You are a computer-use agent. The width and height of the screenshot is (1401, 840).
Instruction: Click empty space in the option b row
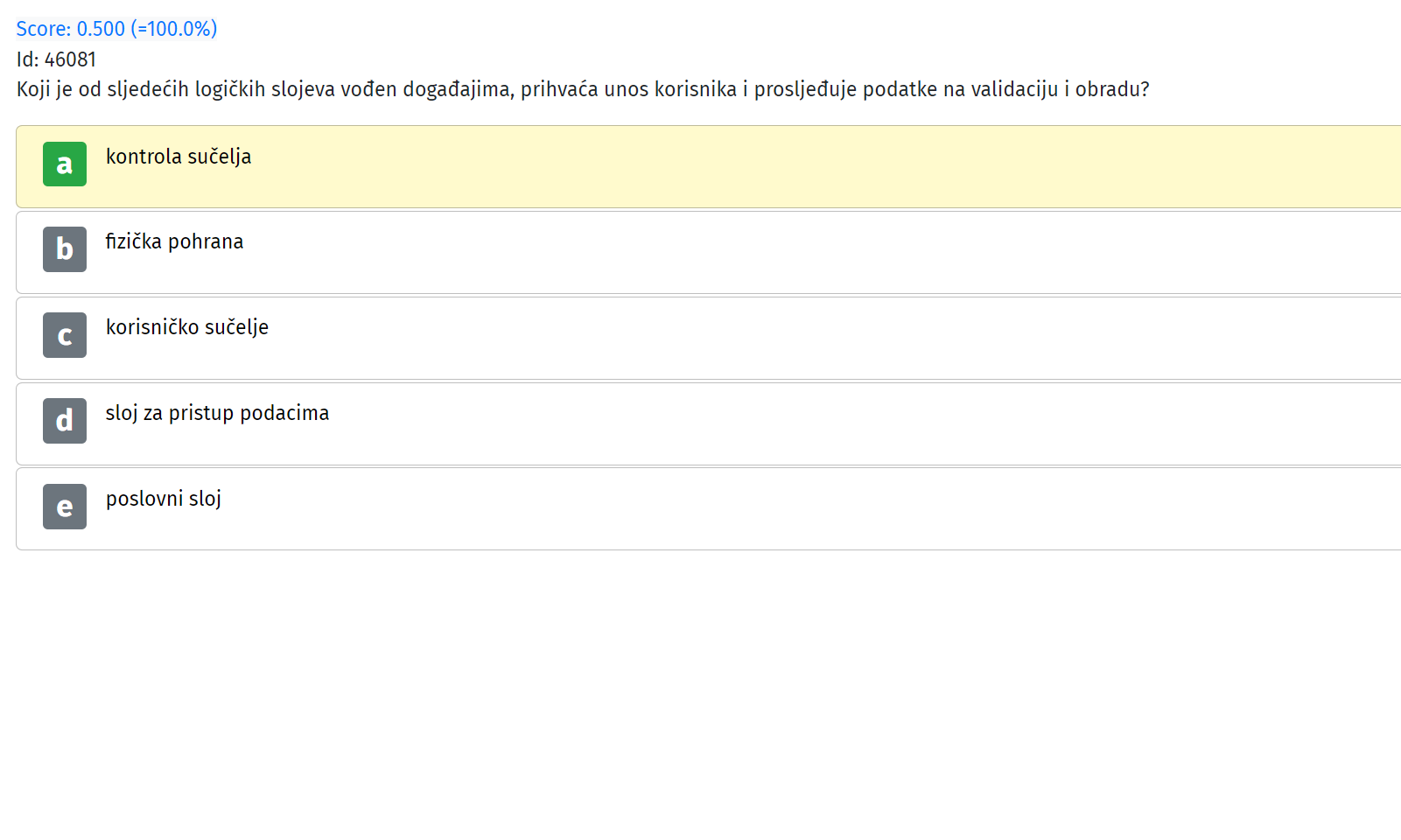click(788, 252)
